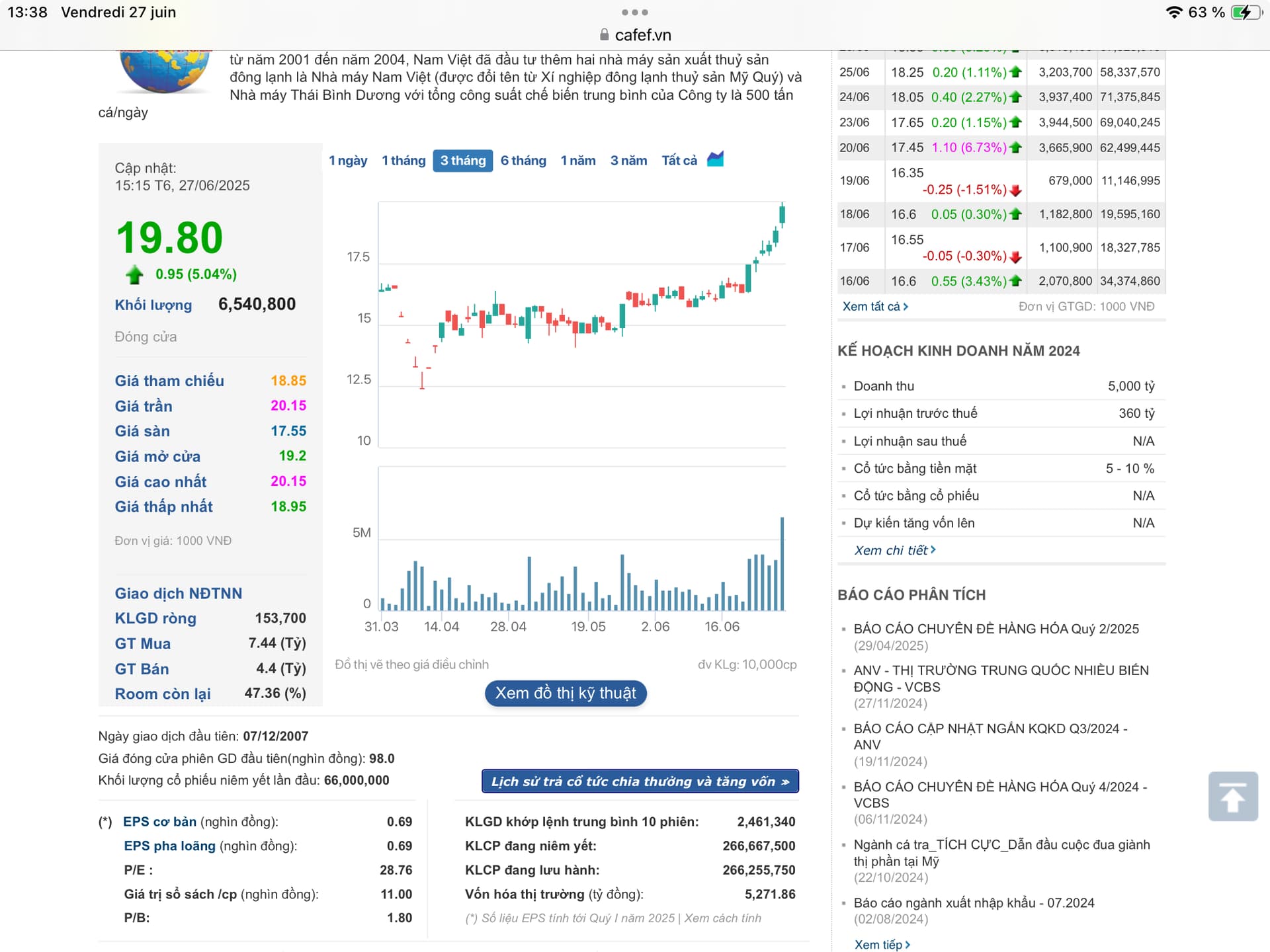Expand Xem chi tiết business plan
Viewport: 1270px width, 952px height.
[x=894, y=550]
